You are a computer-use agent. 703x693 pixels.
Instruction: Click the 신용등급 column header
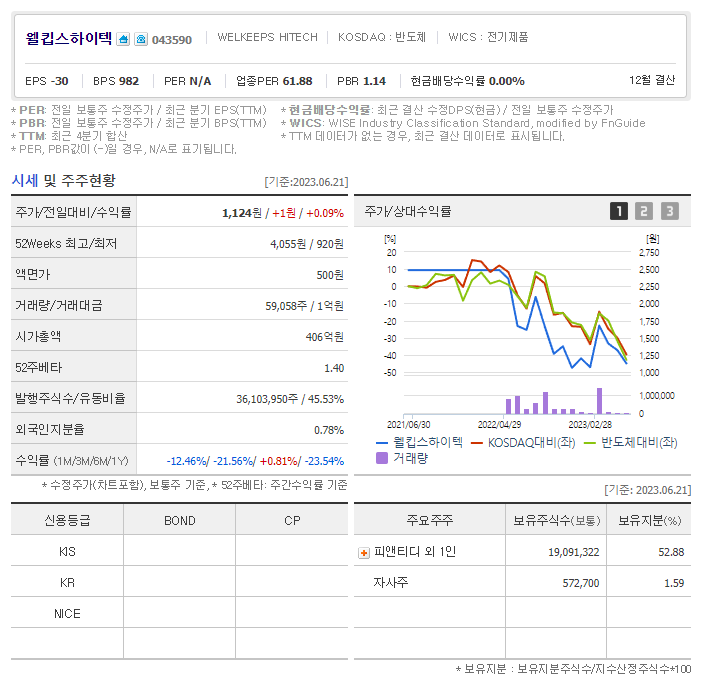coord(67,520)
